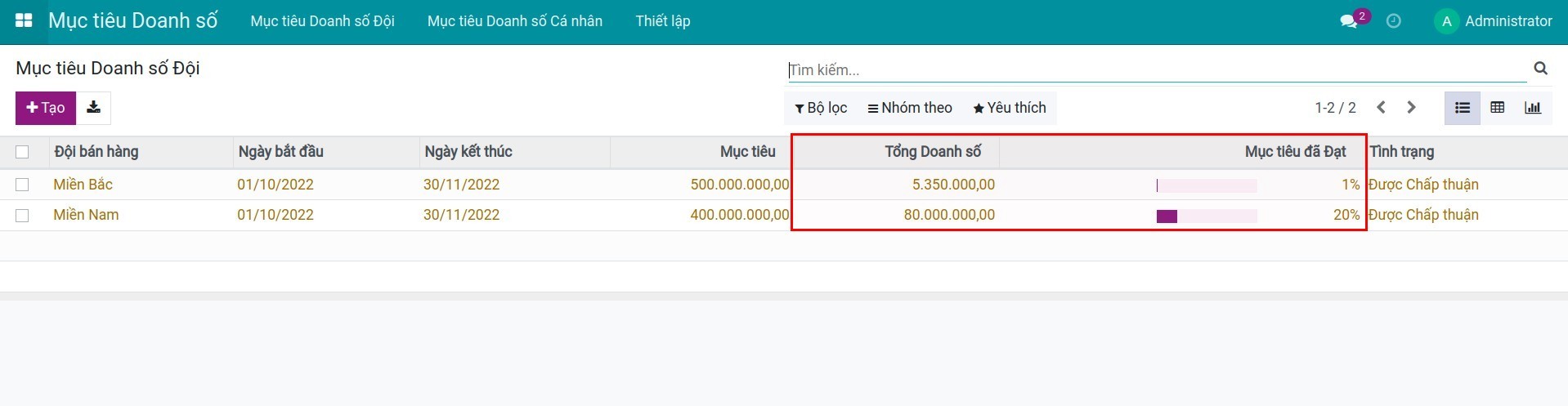This screenshot has width=1568, height=406.
Task: Tick the checkbox for Miền Bắc row
Action: click(x=22, y=185)
